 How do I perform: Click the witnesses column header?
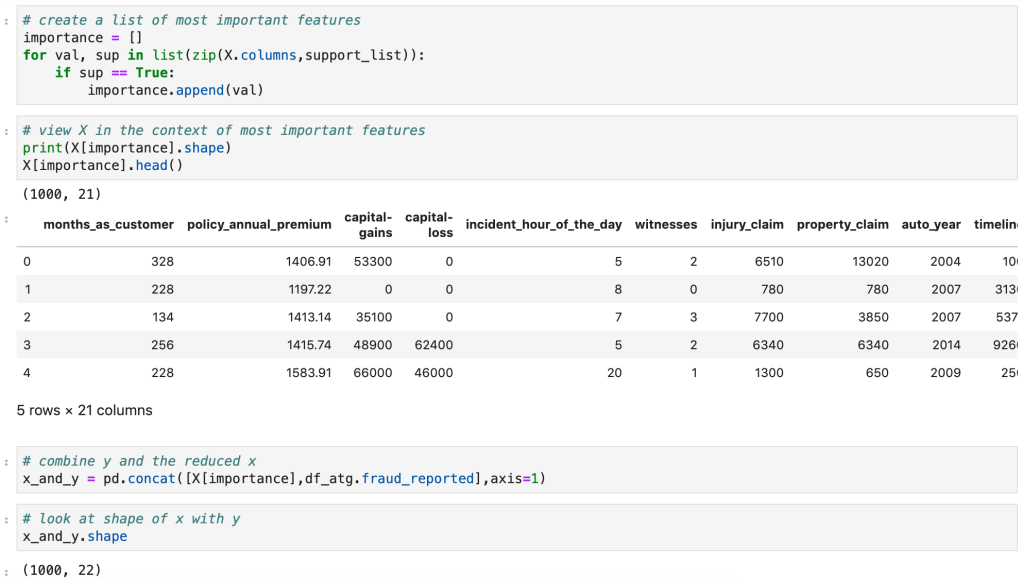pos(665,225)
